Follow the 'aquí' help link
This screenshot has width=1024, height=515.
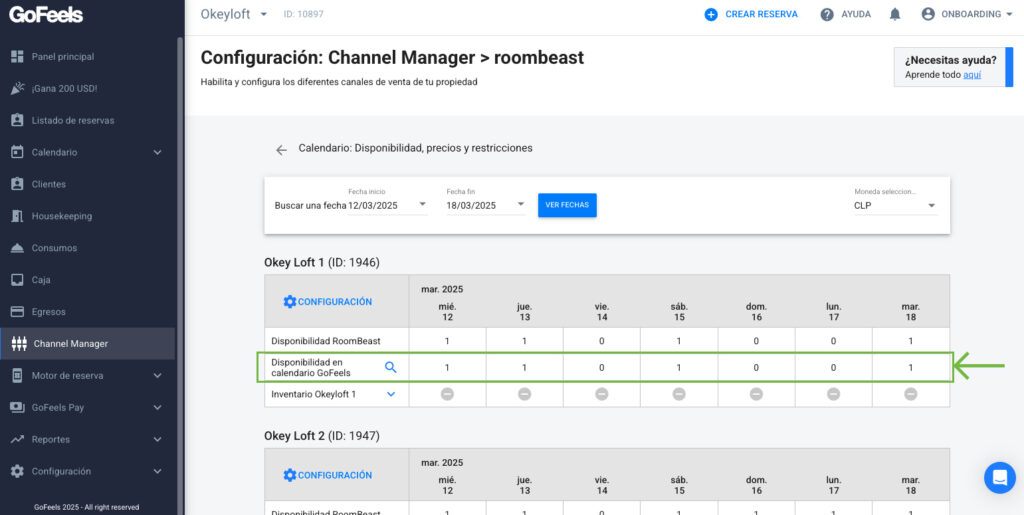[971, 75]
